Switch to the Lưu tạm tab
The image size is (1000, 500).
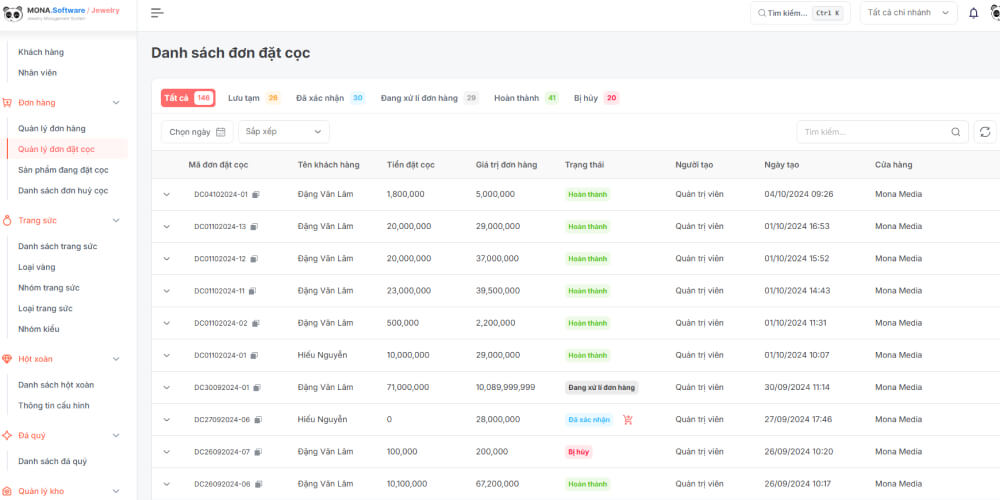[x=254, y=98]
